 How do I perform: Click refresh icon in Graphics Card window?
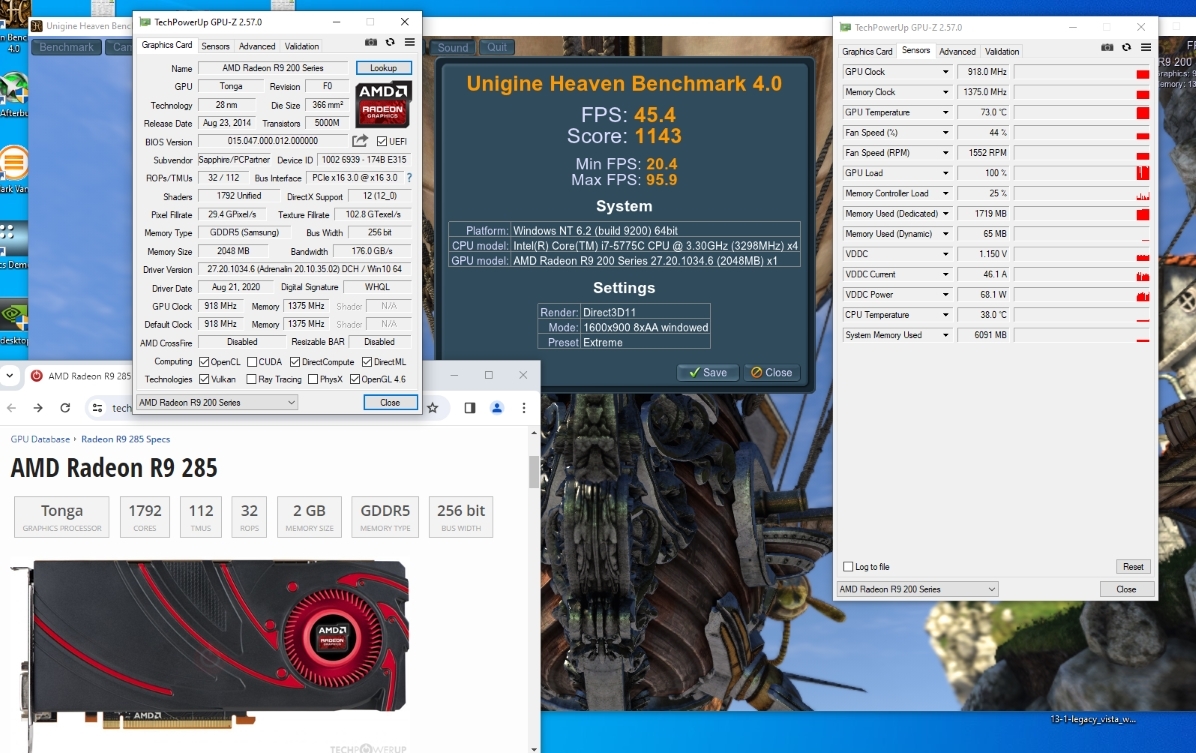tap(390, 42)
